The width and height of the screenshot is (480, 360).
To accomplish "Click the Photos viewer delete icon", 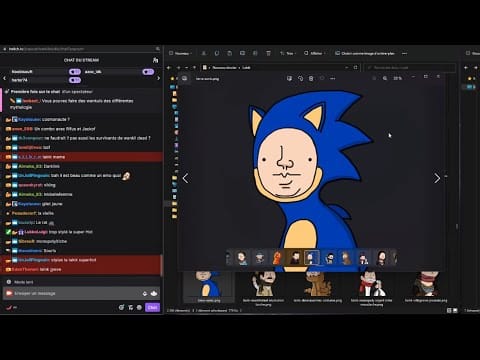I will click(311, 78).
